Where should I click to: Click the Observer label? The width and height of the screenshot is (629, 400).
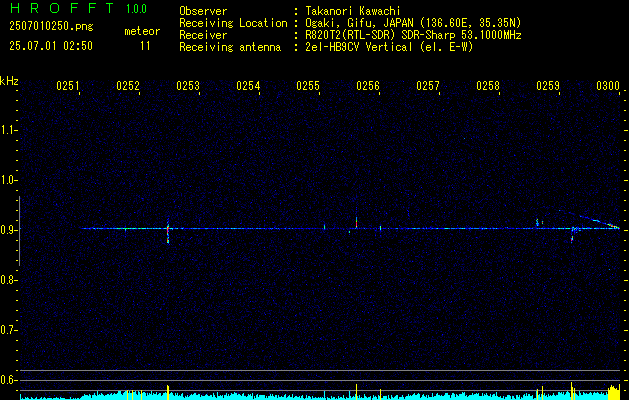pos(203,11)
